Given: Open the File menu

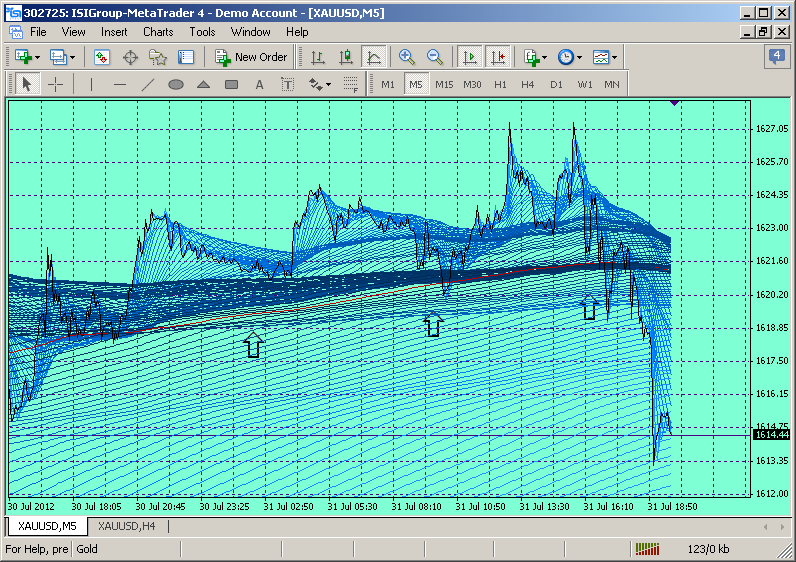Looking at the screenshot, I should tap(38, 32).
